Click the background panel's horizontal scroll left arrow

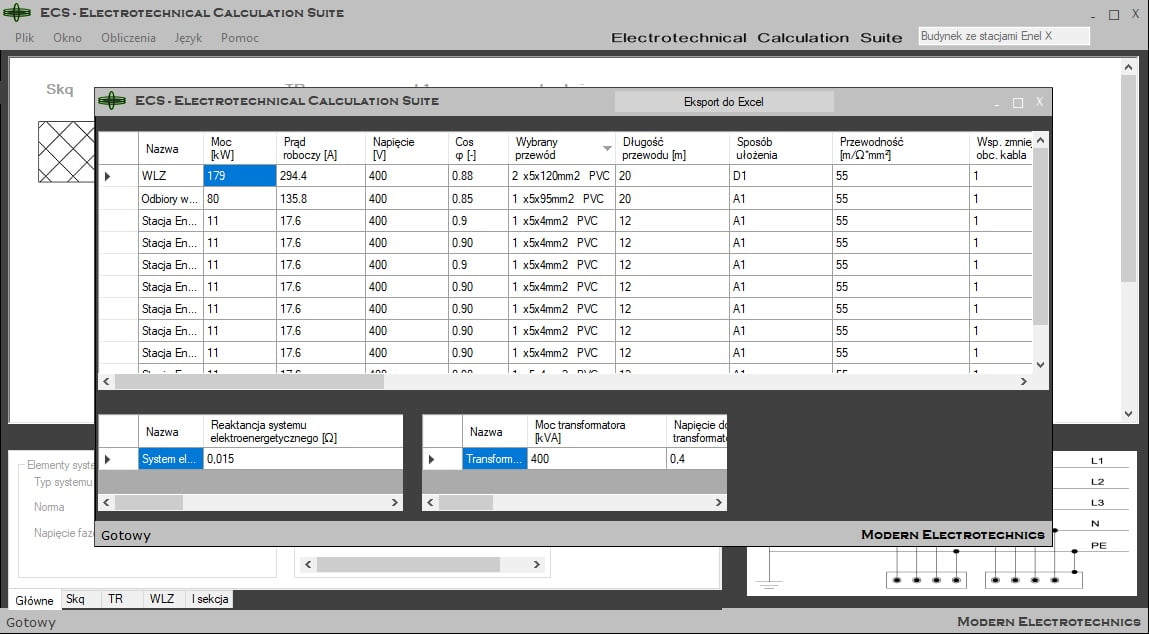click(308, 564)
